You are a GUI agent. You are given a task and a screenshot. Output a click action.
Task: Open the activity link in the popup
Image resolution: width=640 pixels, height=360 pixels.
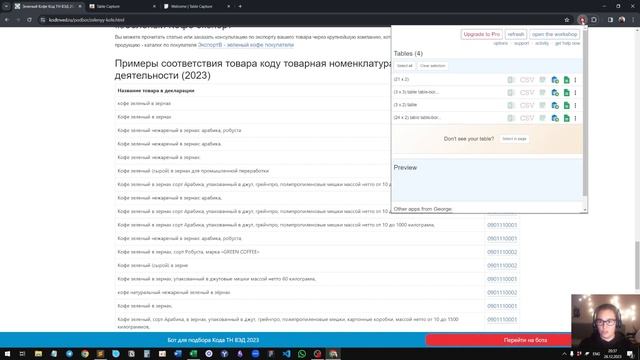pyautogui.click(x=542, y=43)
